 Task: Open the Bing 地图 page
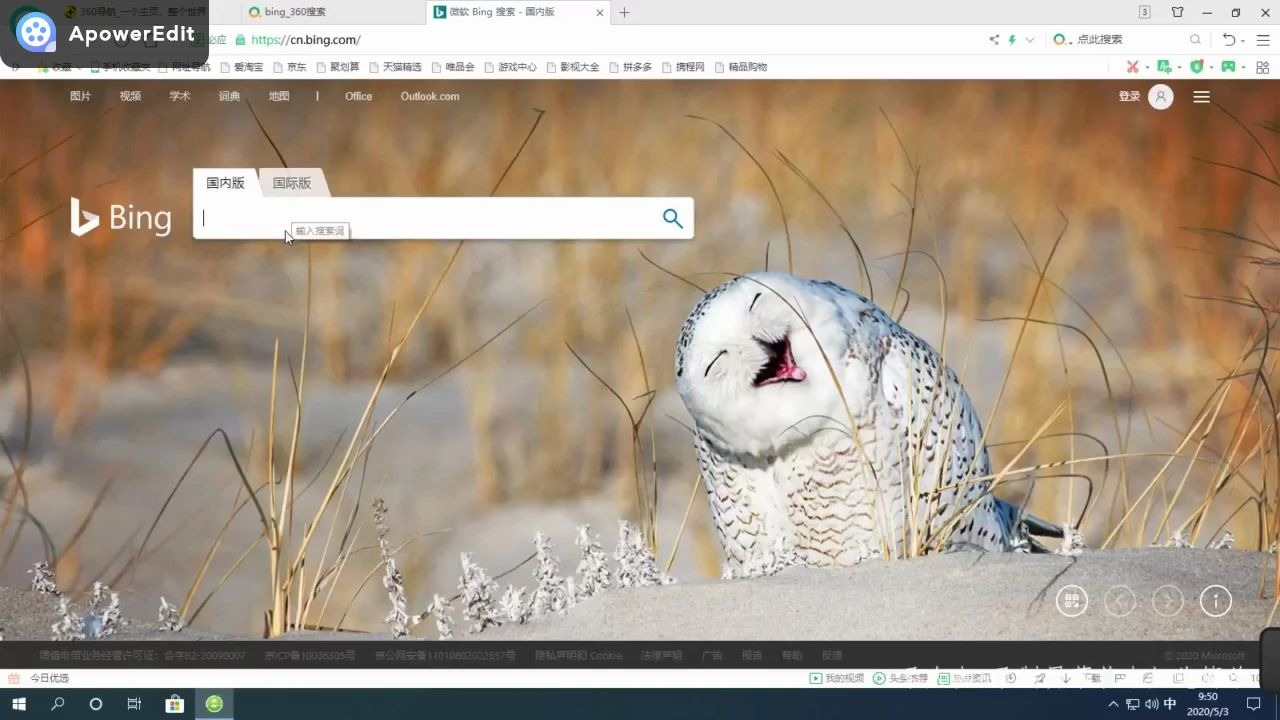click(279, 96)
